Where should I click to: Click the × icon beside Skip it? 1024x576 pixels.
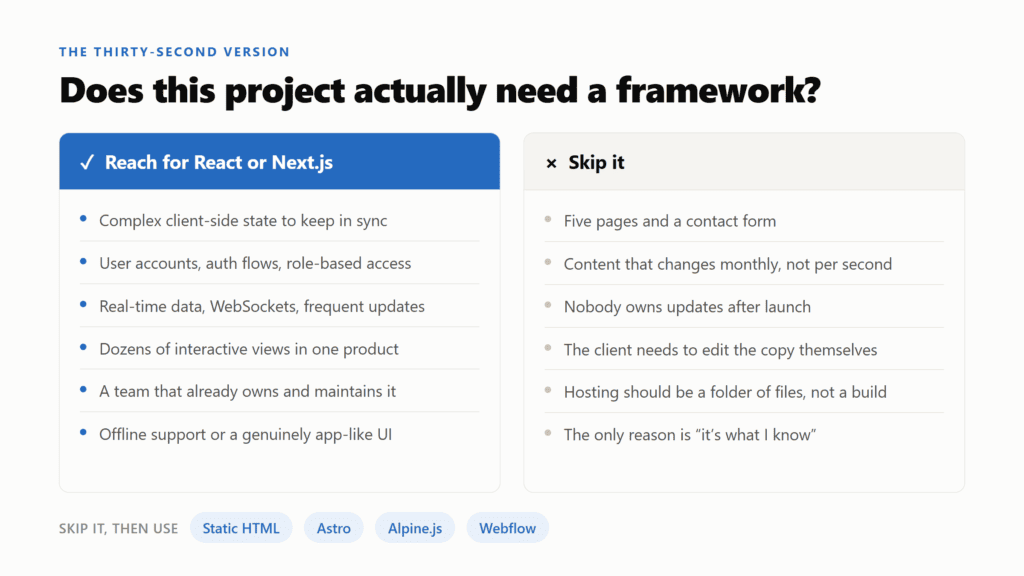551,163
